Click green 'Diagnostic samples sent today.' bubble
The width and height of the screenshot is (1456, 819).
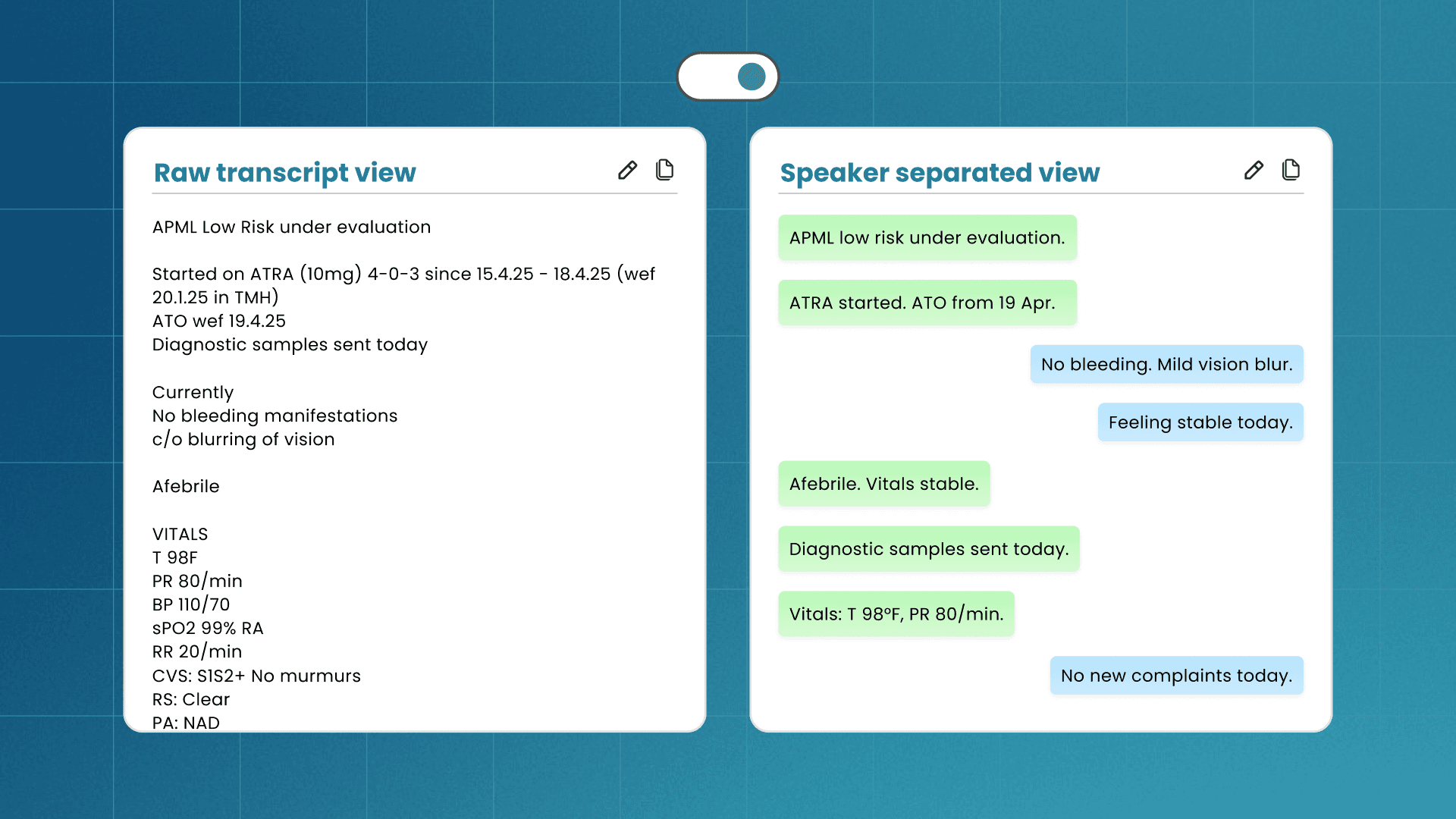[928, 550]
